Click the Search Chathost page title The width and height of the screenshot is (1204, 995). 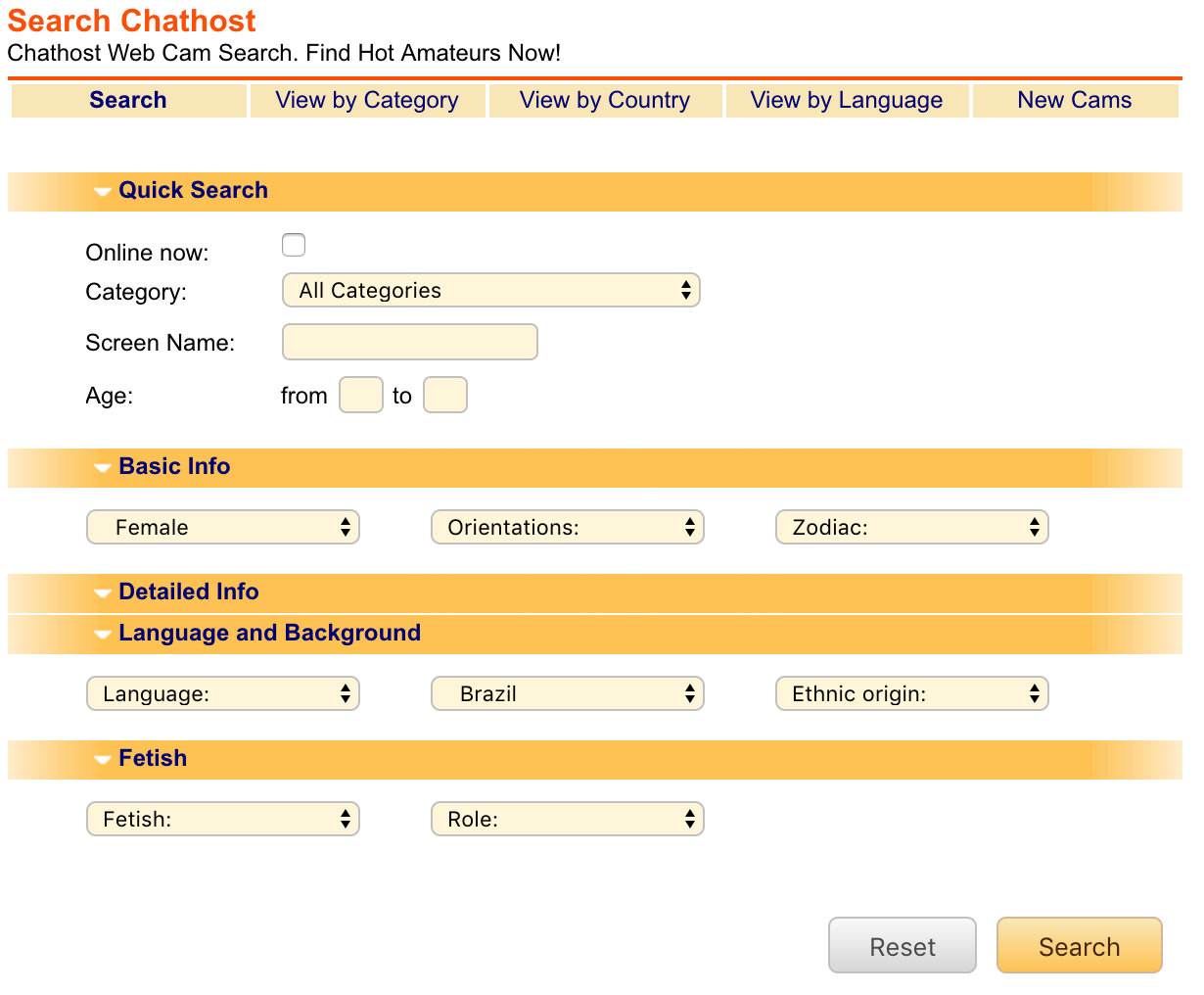coord(132,21)
